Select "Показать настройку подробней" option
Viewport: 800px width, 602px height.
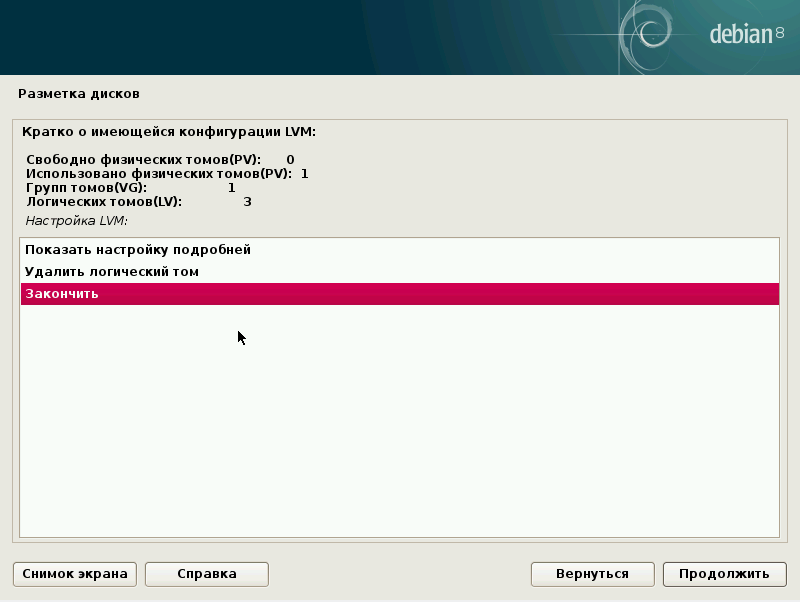click(138, 250)
